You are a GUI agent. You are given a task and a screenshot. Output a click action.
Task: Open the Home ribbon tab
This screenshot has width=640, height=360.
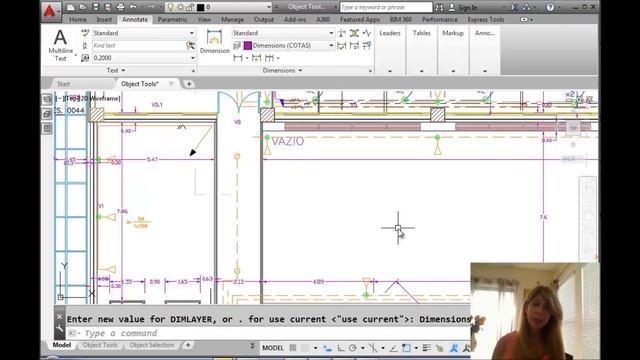click(78, 19)
